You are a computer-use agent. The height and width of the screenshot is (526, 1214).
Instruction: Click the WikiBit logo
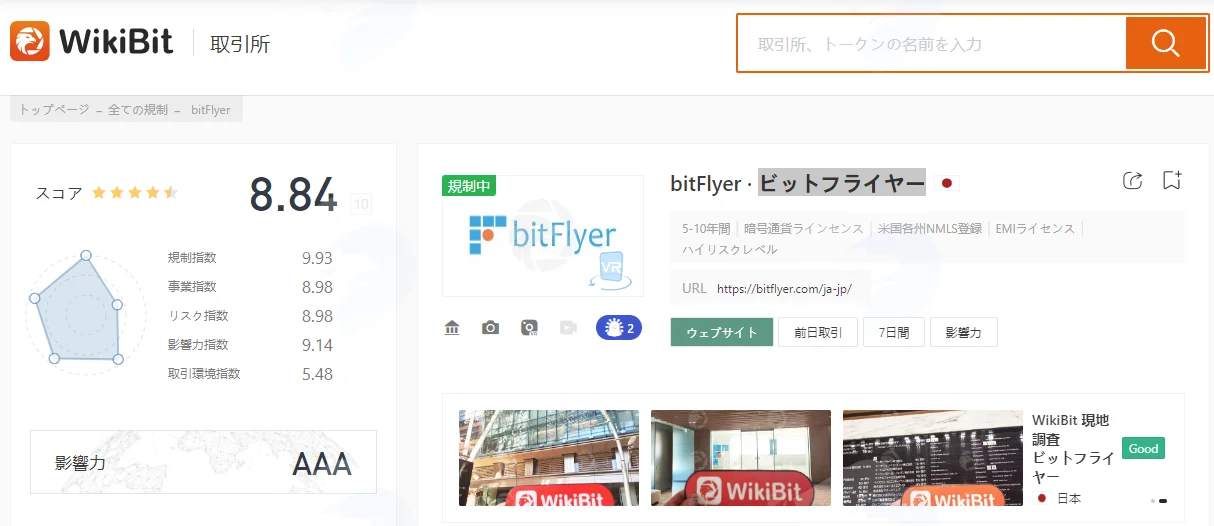pos(92,42)
